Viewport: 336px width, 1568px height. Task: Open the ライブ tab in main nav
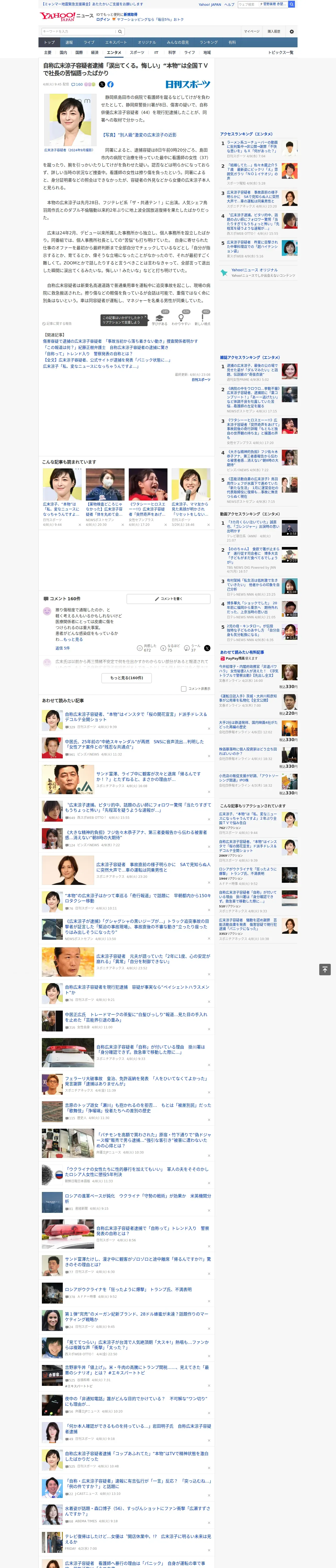pyautogui.click(x=89, y=43)
